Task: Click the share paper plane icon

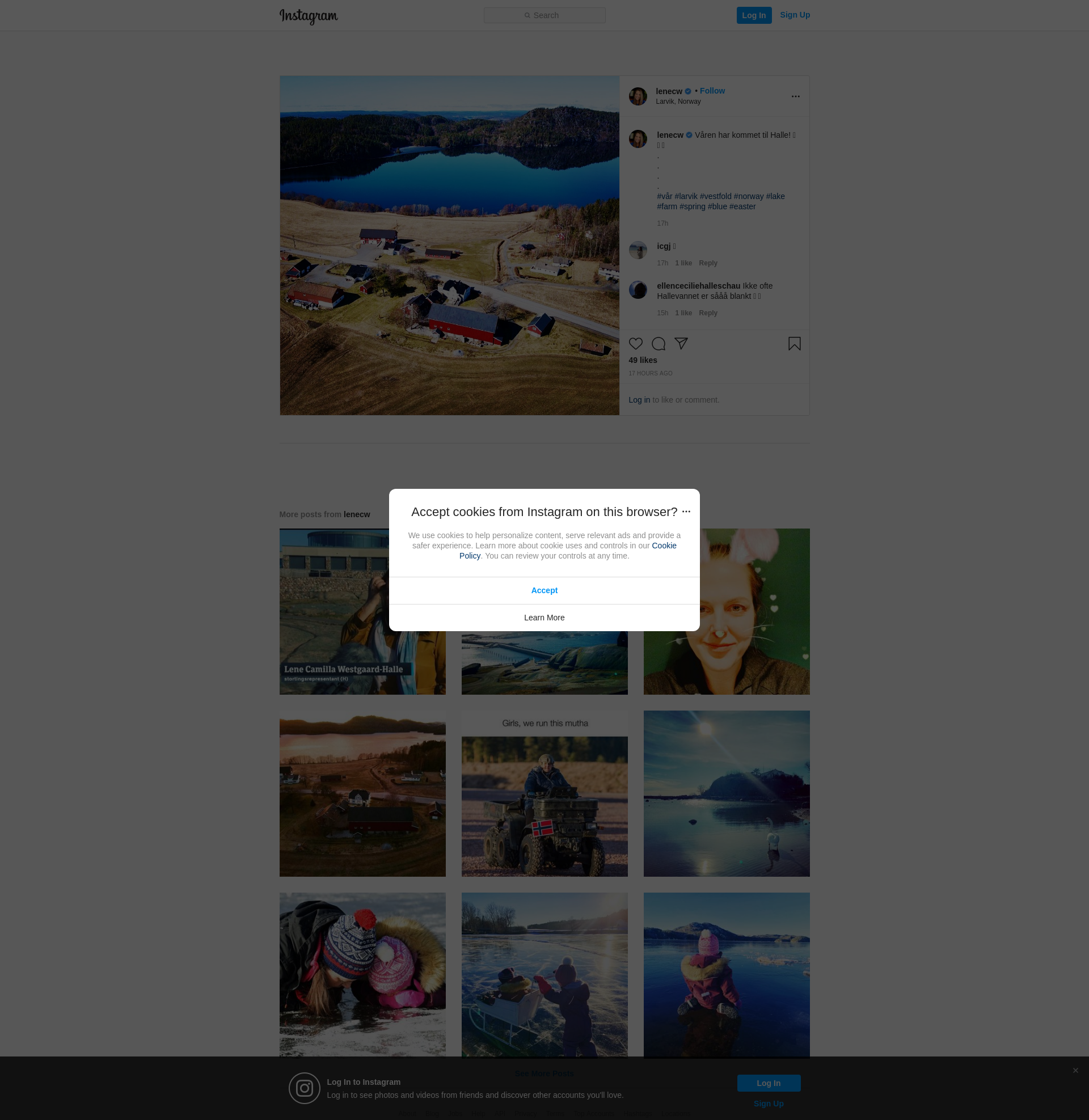Action: point(681,343)
